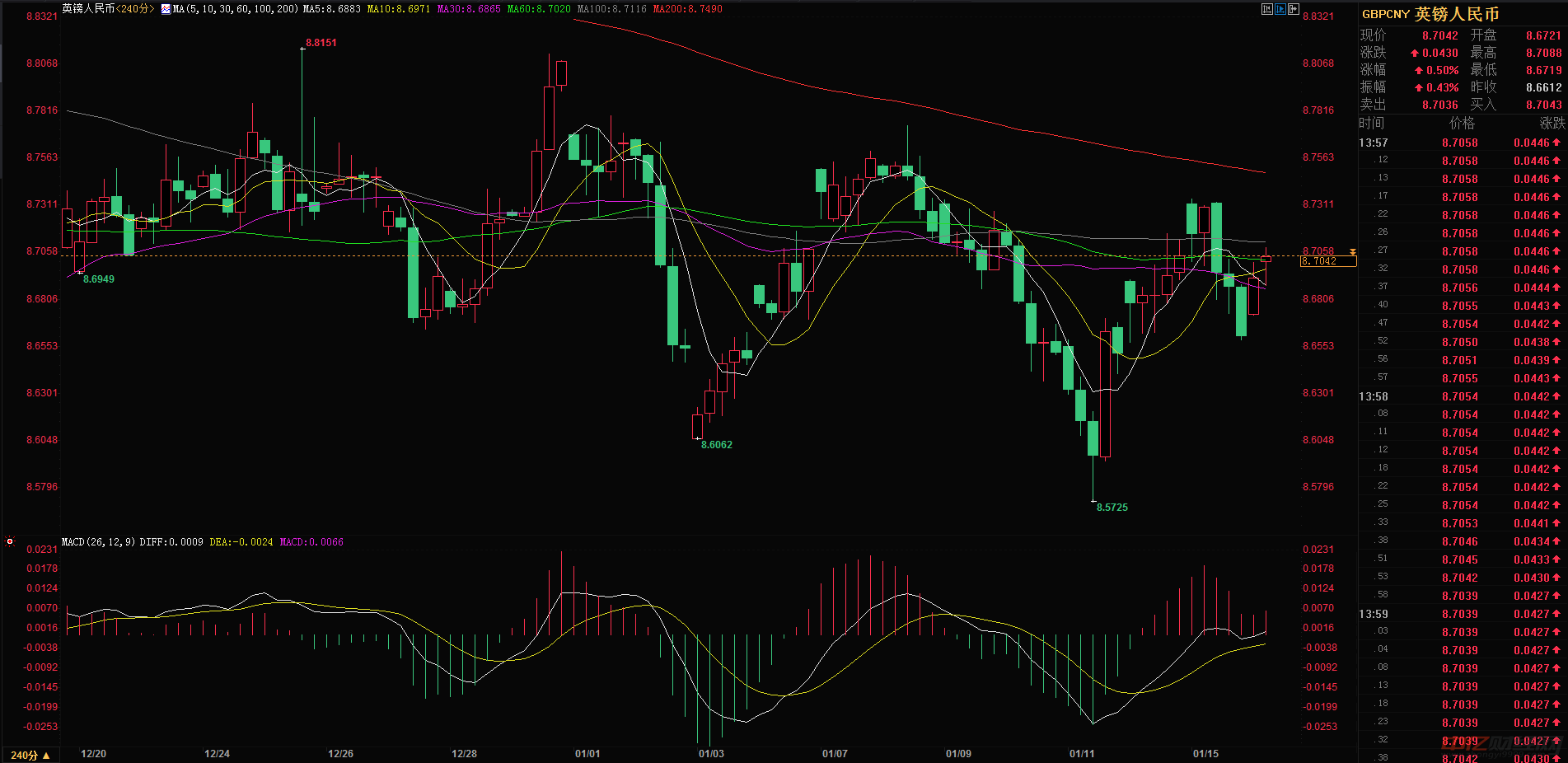
Task: Select the 价格 column header
Action: click(1462, 123)
